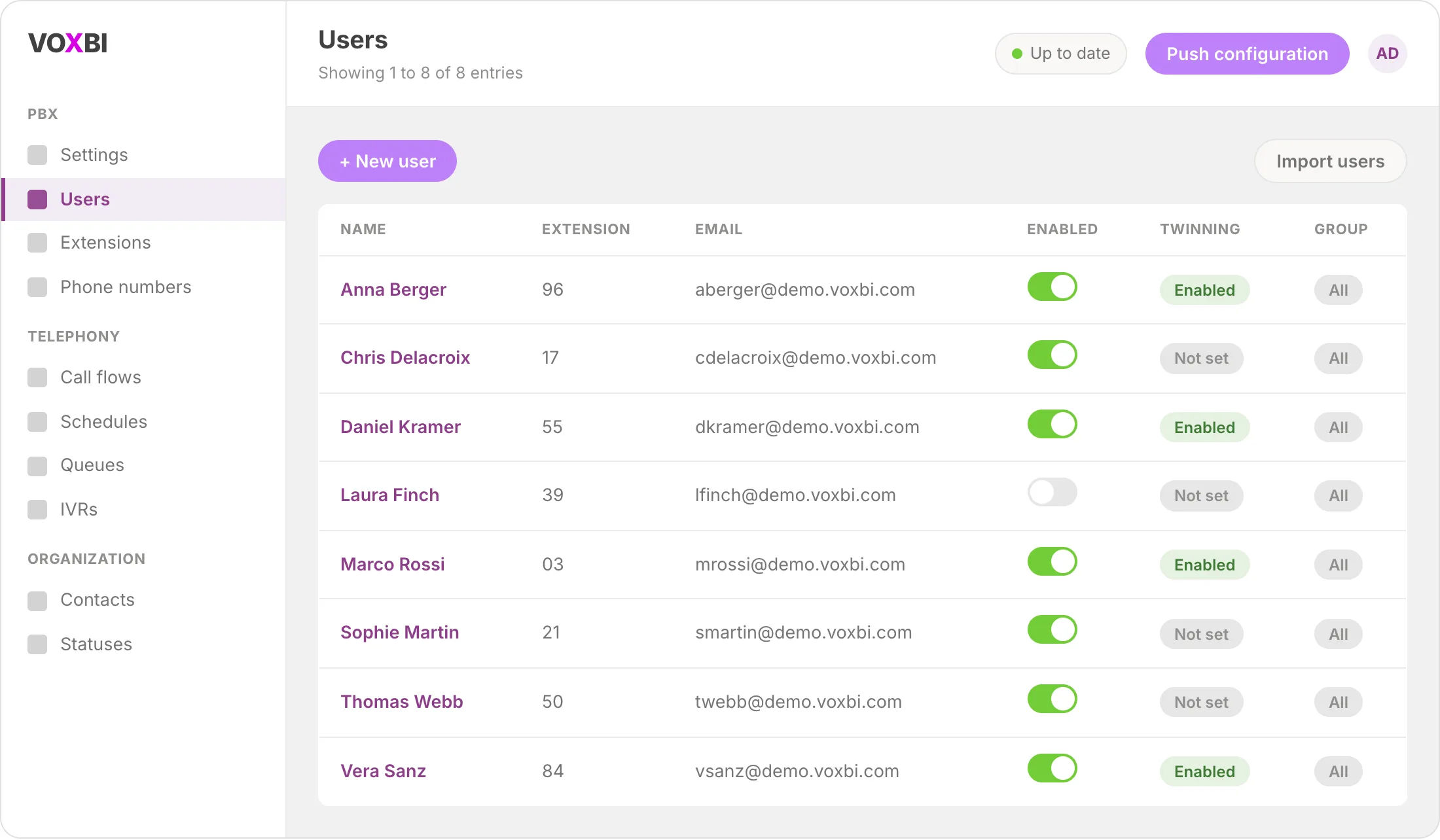Screen dimensions: 1440x840
Task: Select the Users menu item
Action: 143,200
